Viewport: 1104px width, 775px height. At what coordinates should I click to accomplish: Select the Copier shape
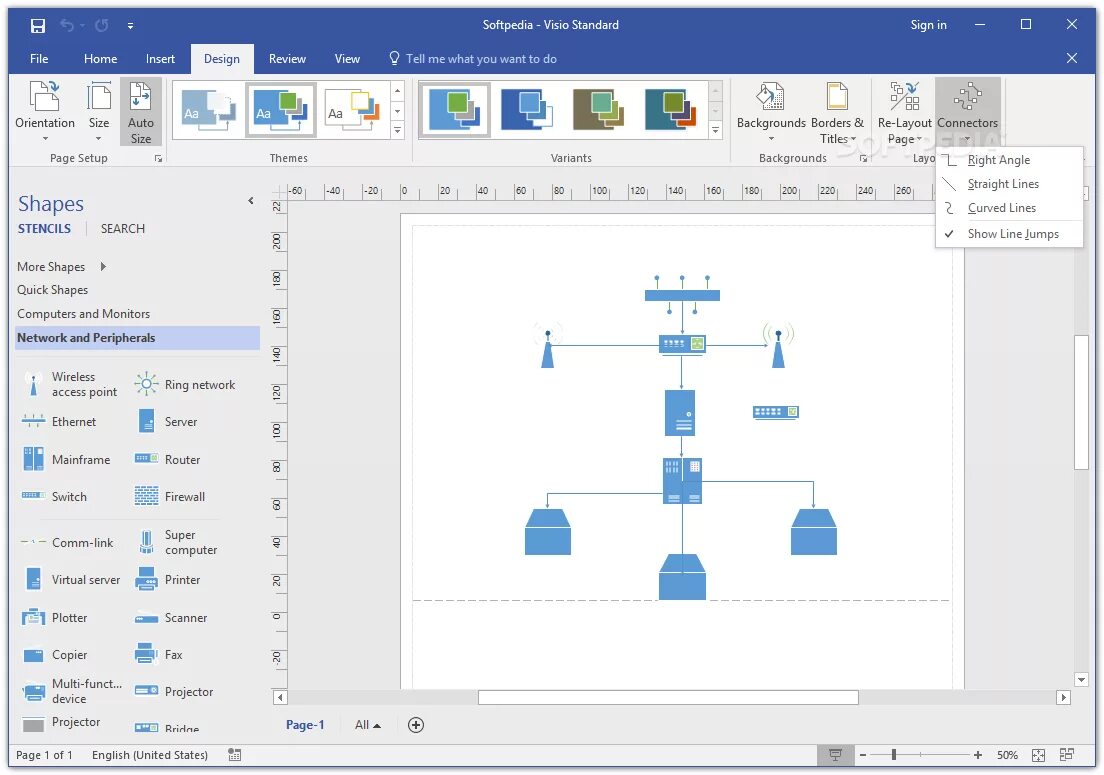[54, 655]
